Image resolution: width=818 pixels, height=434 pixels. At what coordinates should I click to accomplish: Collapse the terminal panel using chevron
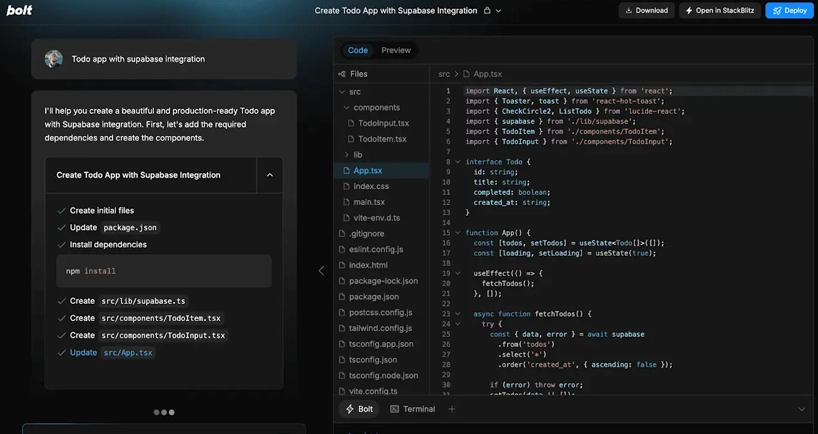click(801, 409)
